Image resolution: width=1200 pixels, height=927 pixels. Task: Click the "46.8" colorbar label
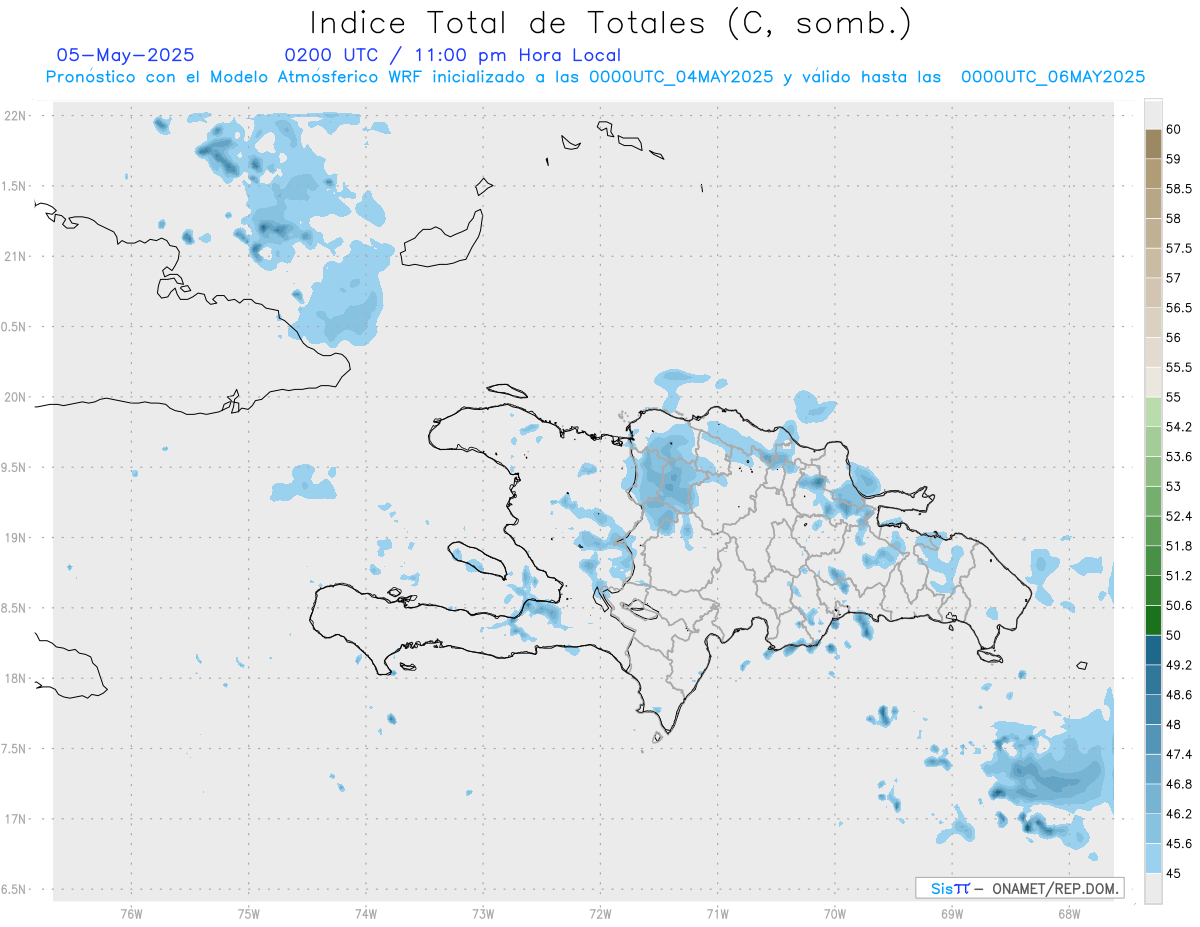coord(1179,784)
